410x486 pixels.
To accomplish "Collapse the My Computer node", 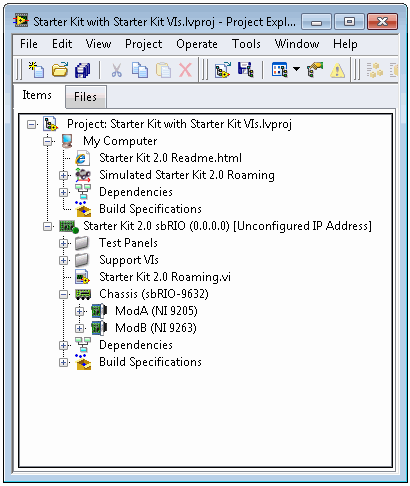I will coord(48,142).
